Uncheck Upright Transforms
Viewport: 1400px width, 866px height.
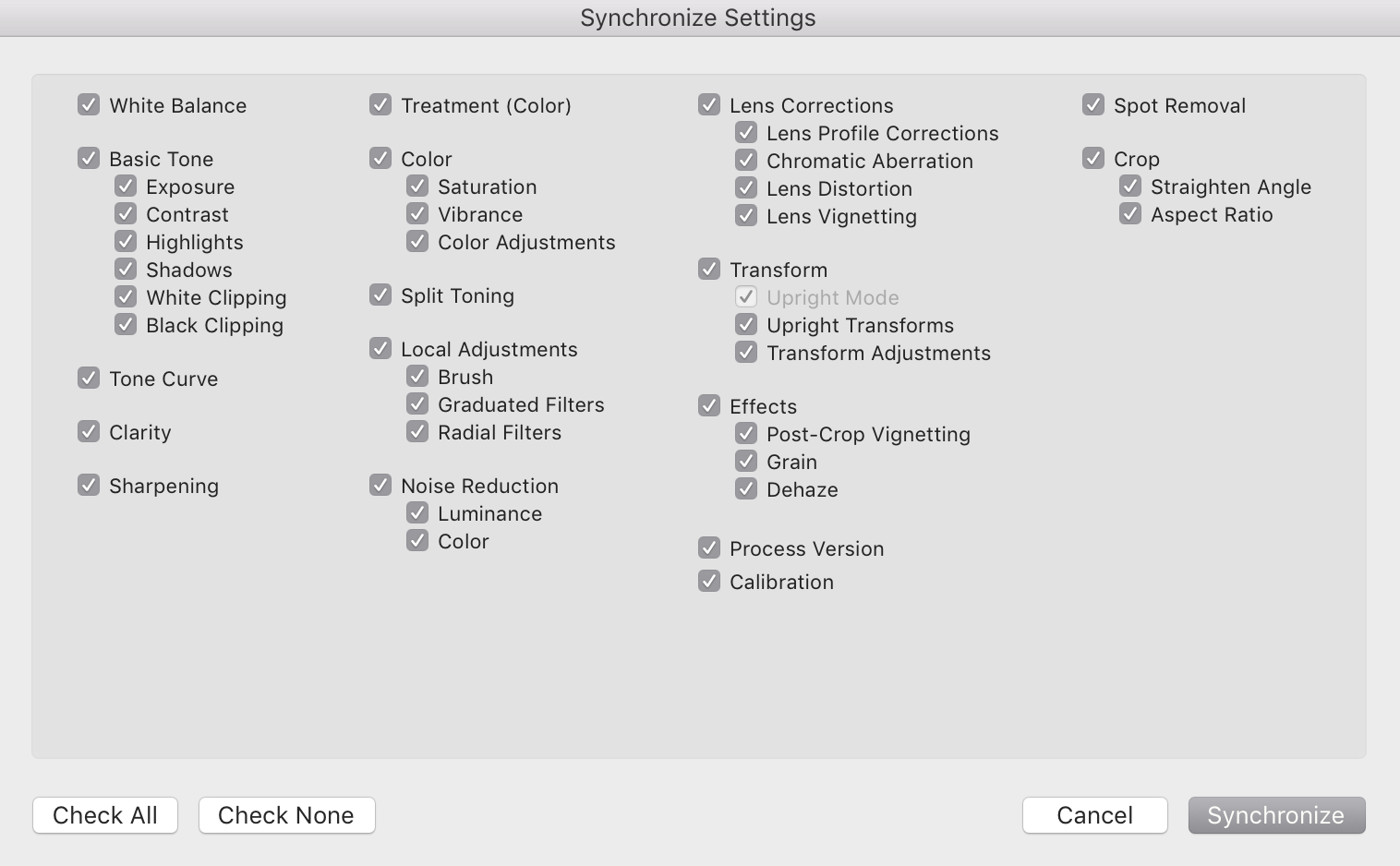[x=746, y=324]
